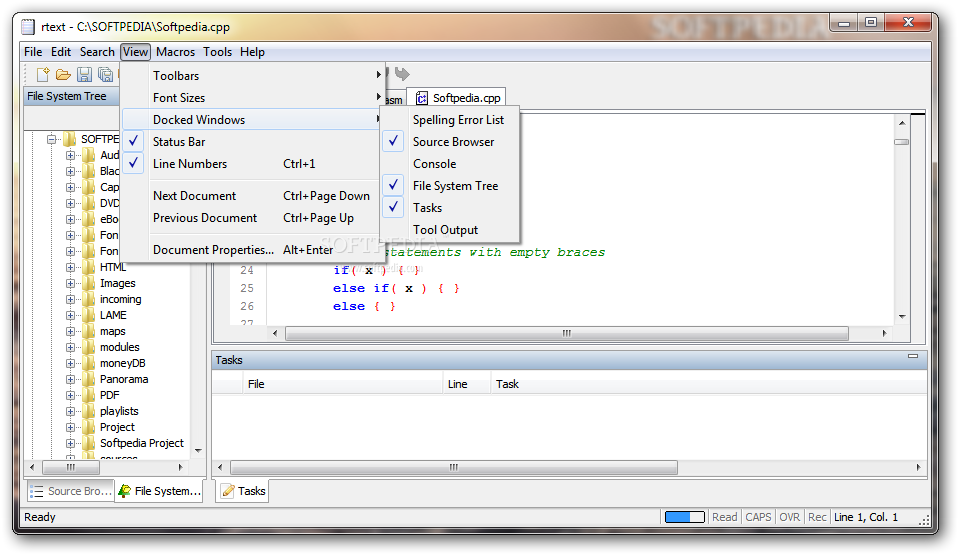Click the OVR status bar indicator
The width and height of the screenshot is (959, 555).
[789, 517]
